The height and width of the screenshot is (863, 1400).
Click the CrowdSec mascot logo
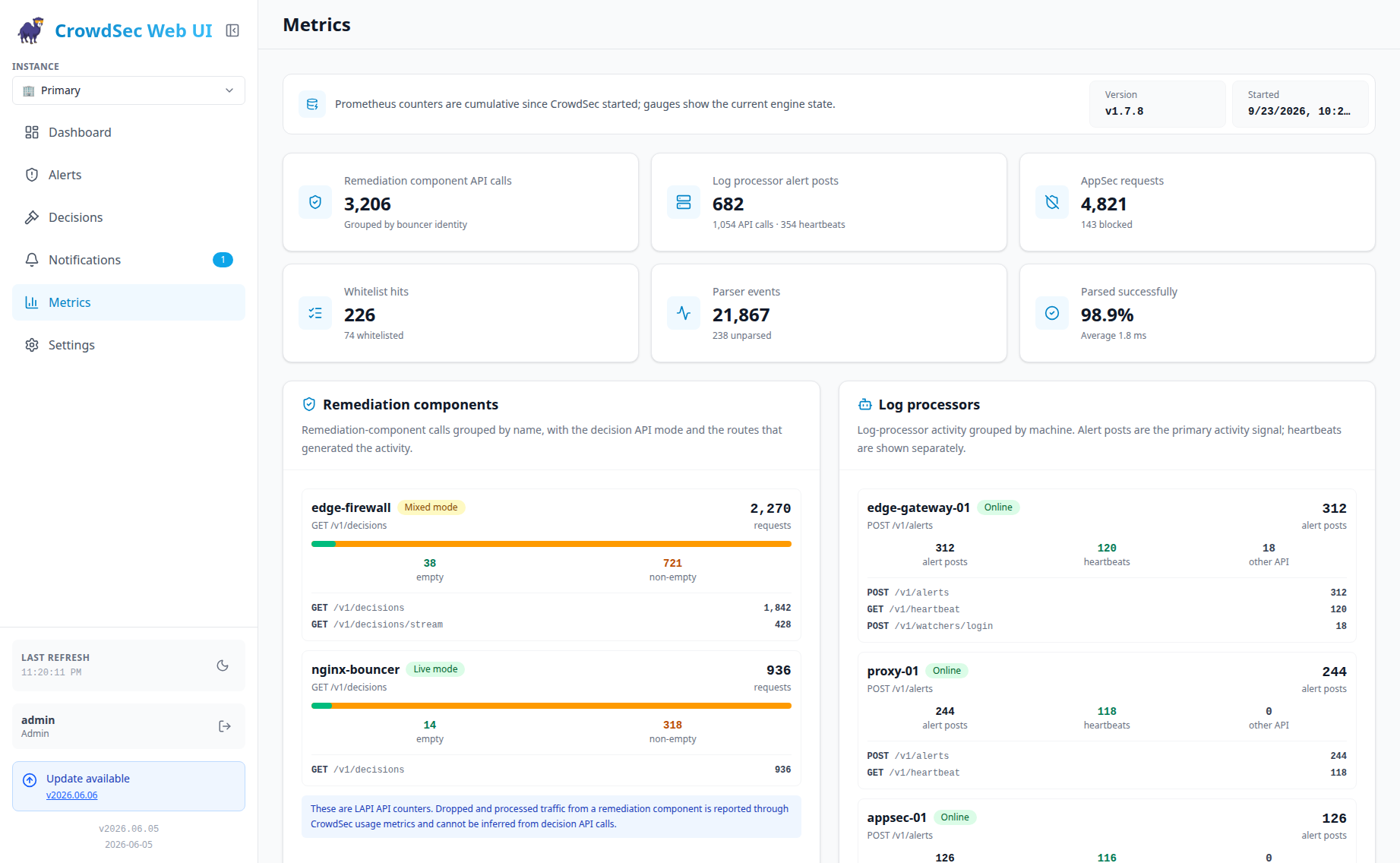pyautogui.click(x=31, y=30)
